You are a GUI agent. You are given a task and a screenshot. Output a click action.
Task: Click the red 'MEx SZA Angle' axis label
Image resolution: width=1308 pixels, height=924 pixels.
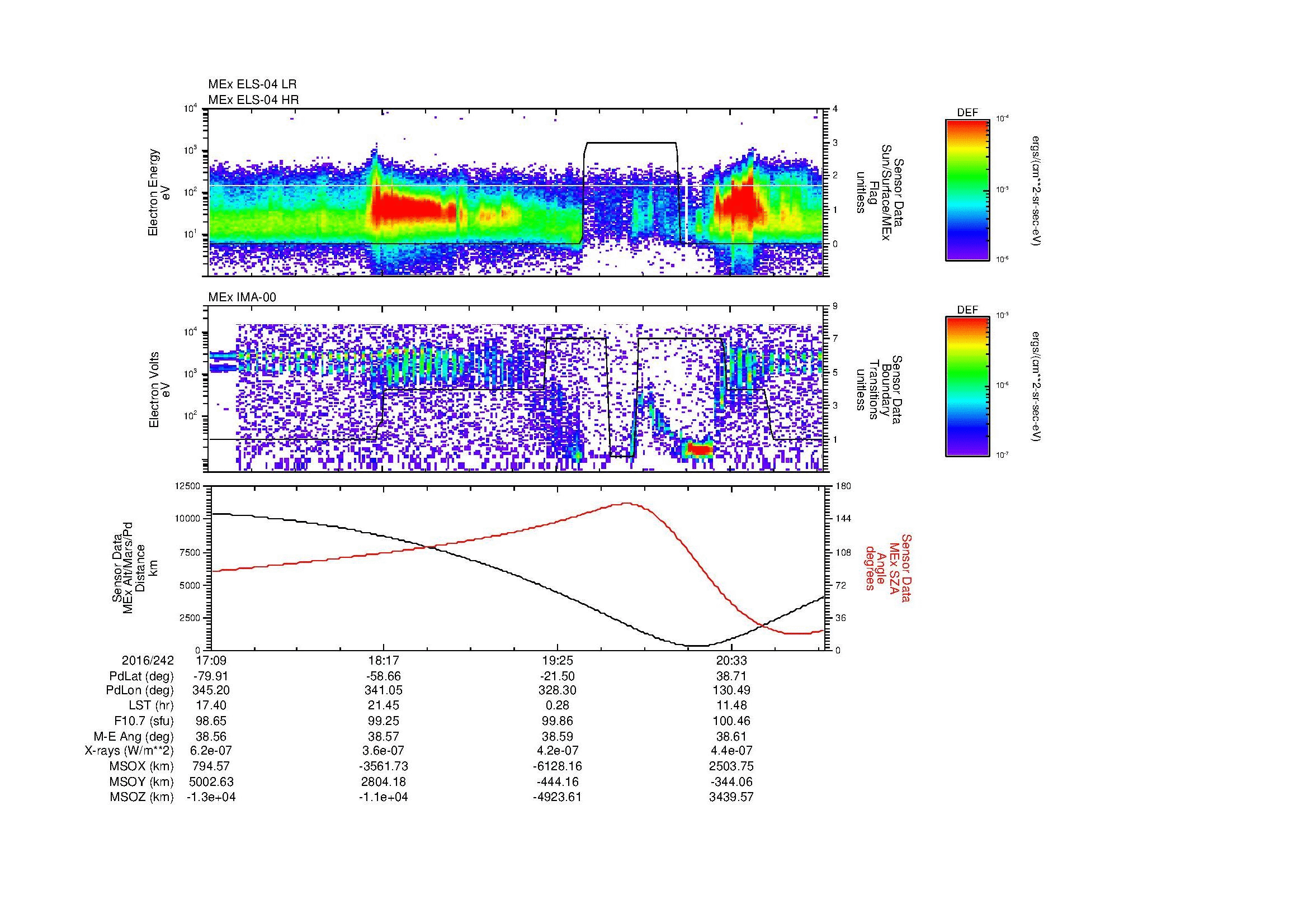(887, 569)
